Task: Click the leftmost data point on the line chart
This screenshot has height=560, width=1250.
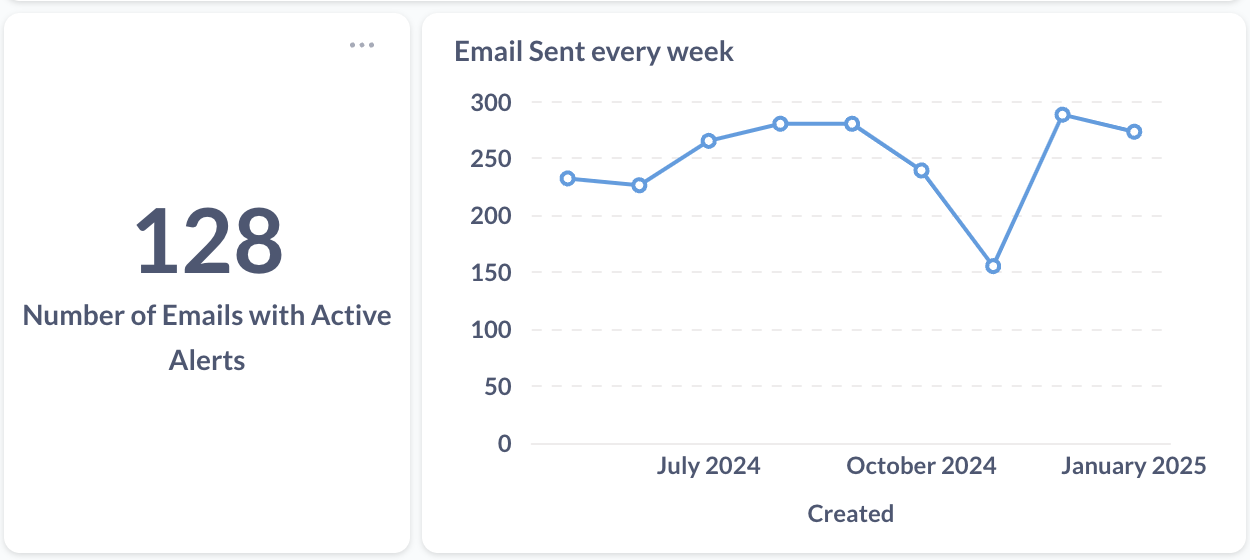Action: pos(568,179)
